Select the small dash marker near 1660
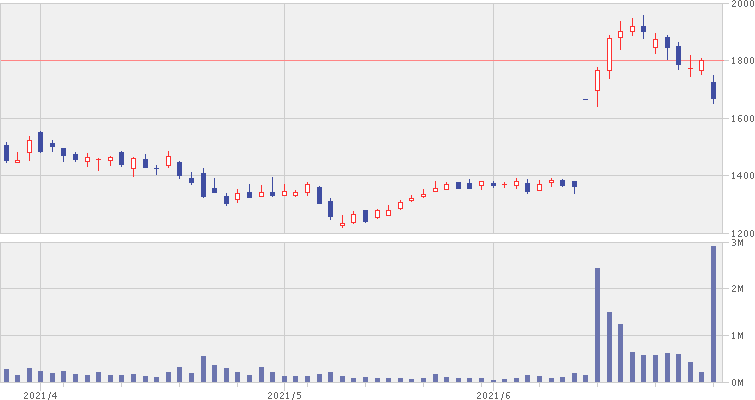The image size is (755, 400). tap(585, 99)
